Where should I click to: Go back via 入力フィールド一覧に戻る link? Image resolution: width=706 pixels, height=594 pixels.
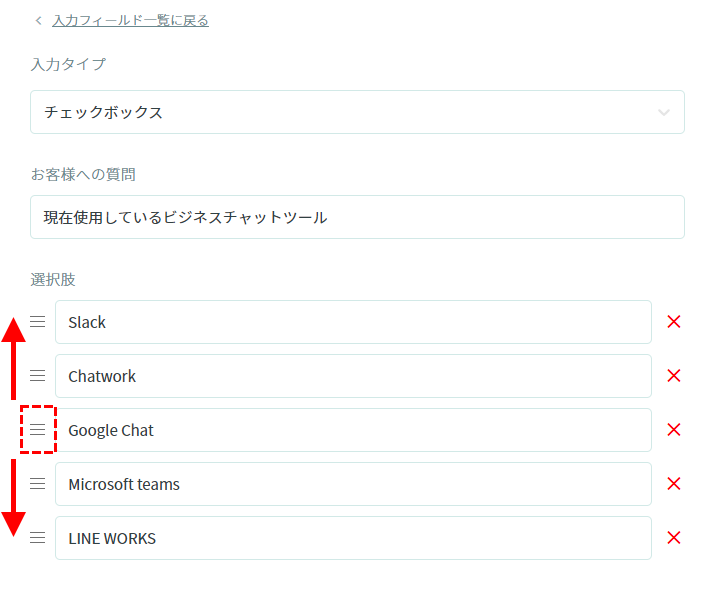pyautogui.click(x=130, y=20)
